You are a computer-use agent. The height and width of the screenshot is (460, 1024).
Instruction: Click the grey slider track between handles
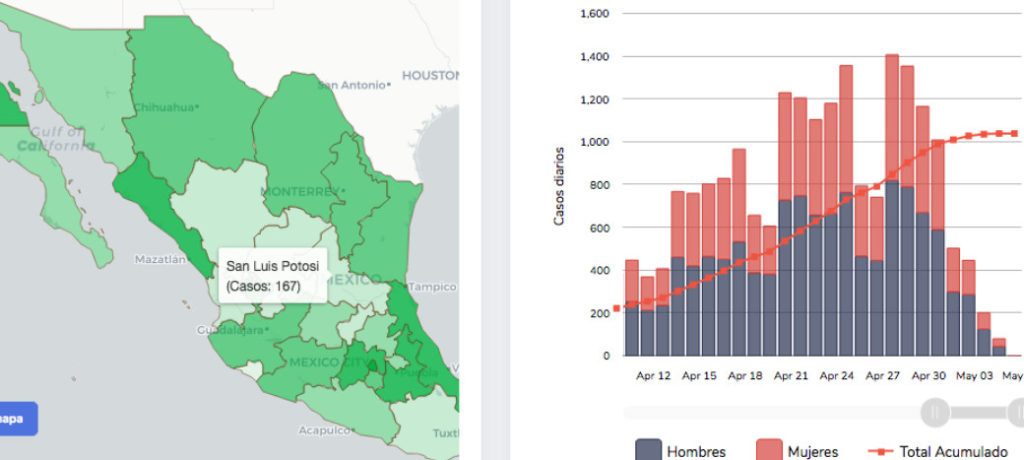[976, 411]
